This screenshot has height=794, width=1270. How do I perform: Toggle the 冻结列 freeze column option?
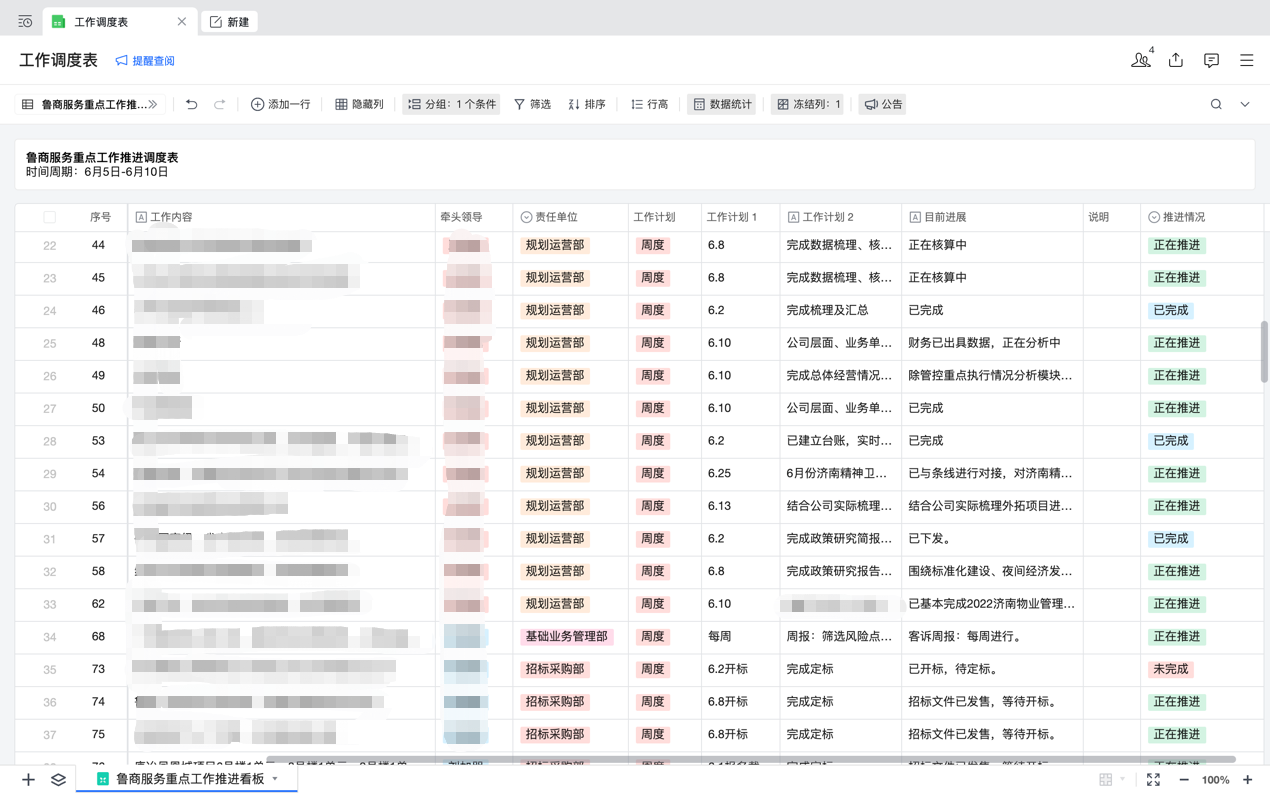808,104
